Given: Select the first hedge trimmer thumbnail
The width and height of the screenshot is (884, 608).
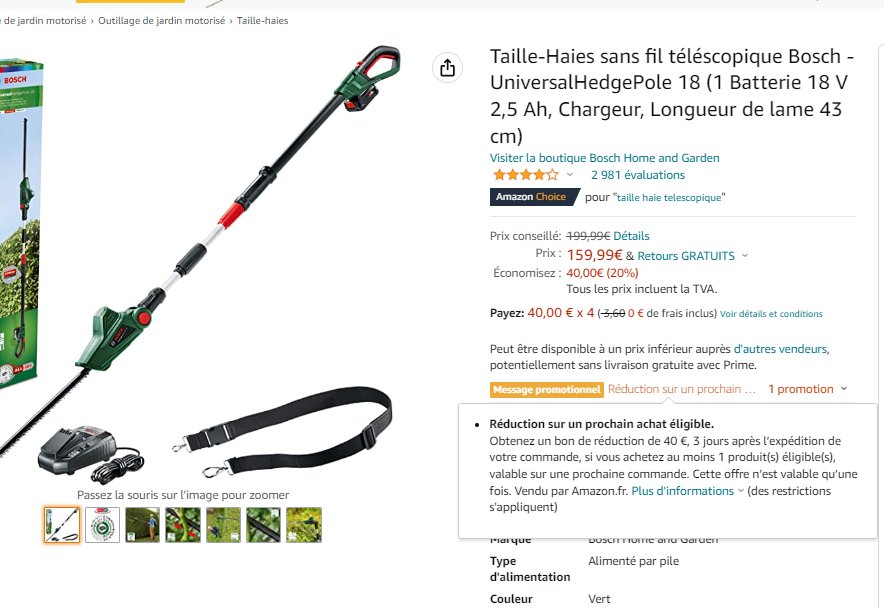Looking at the screenshot, I should pyautogui.click(x=62, y=525).
